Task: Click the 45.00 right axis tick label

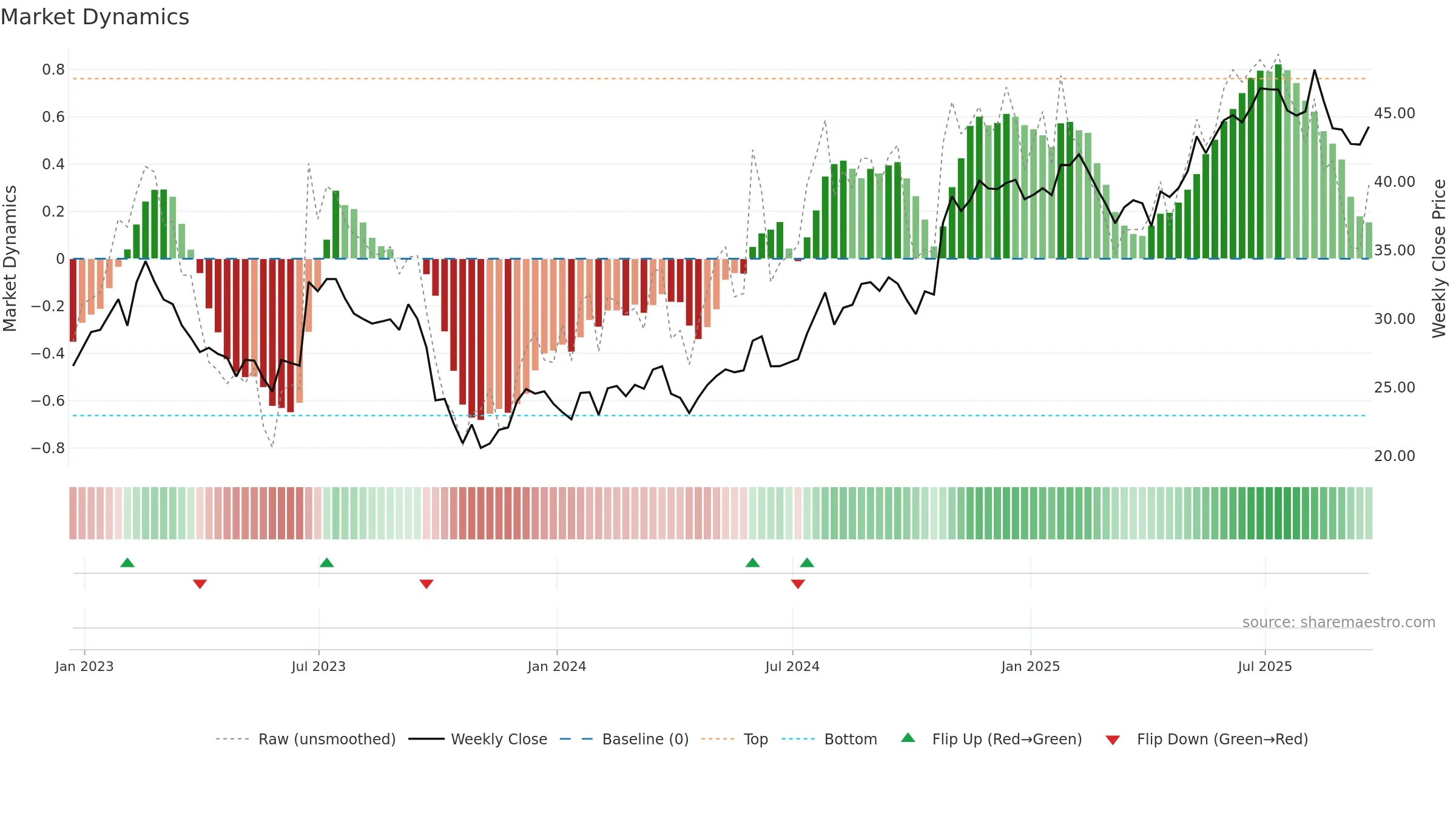Action: 1395,113
